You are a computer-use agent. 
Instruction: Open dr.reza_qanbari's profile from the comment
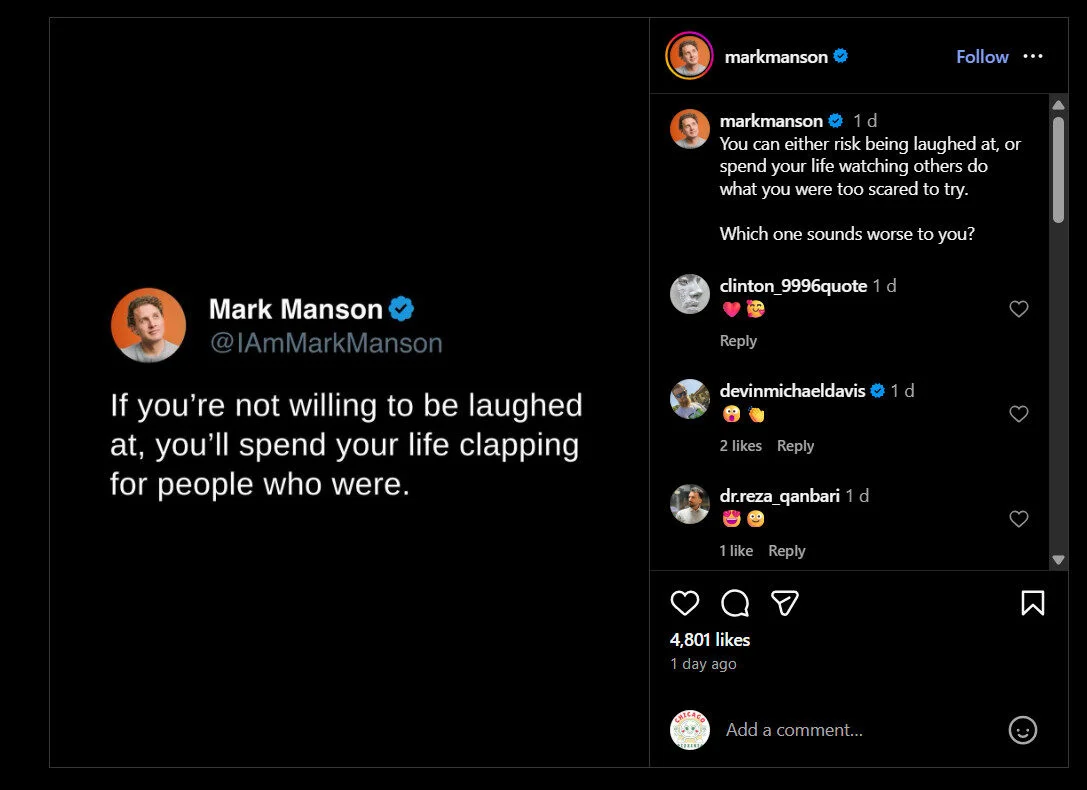tap(689, 504)
